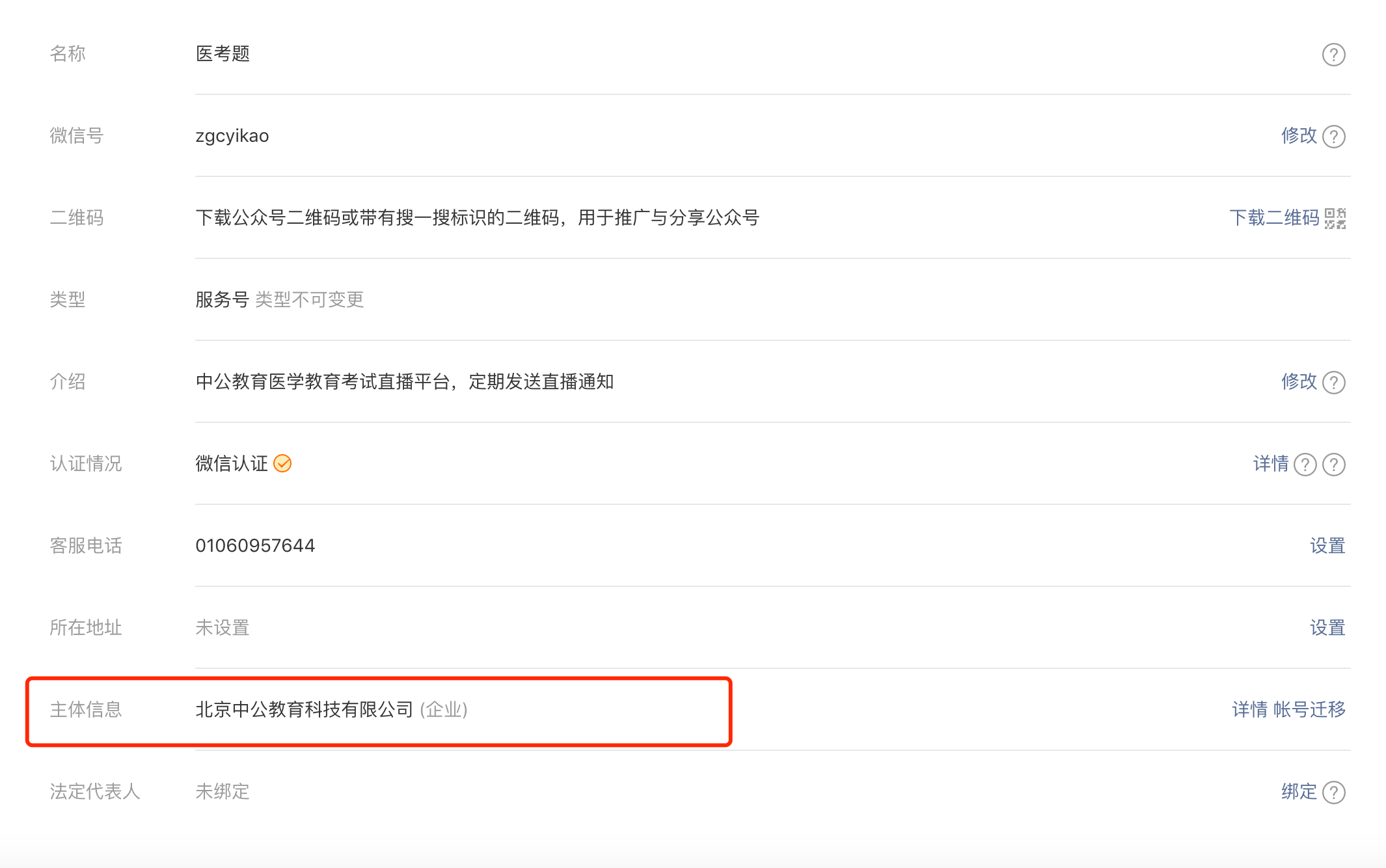Open 主体信息 详情 link
1386x868 pixels.
pos(1250,709)
